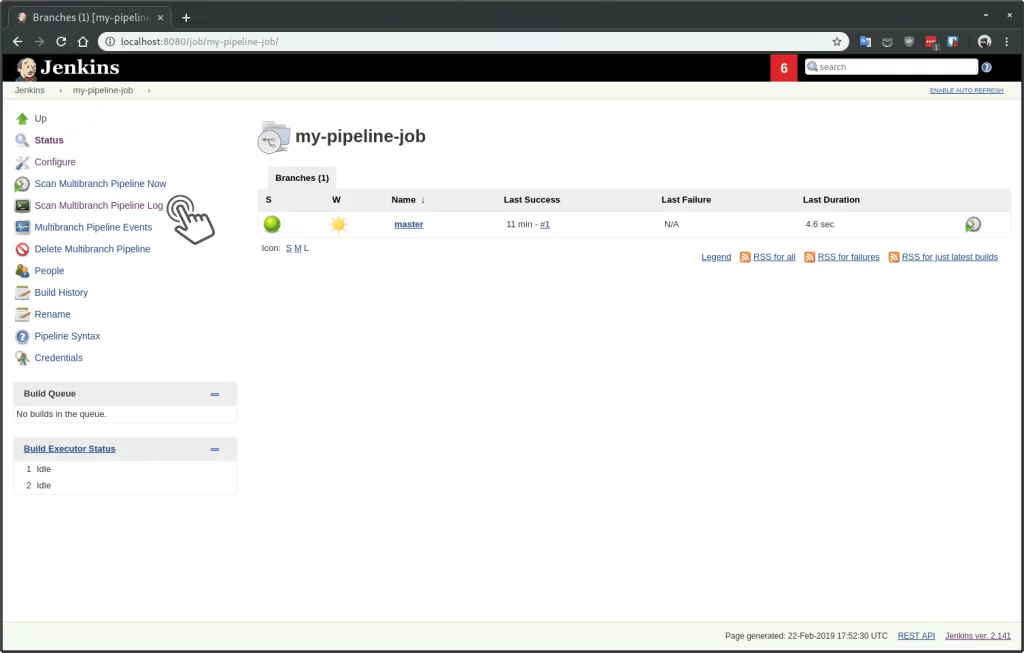
Task: Go back in browser history
Action: click(x=18, y=42)
